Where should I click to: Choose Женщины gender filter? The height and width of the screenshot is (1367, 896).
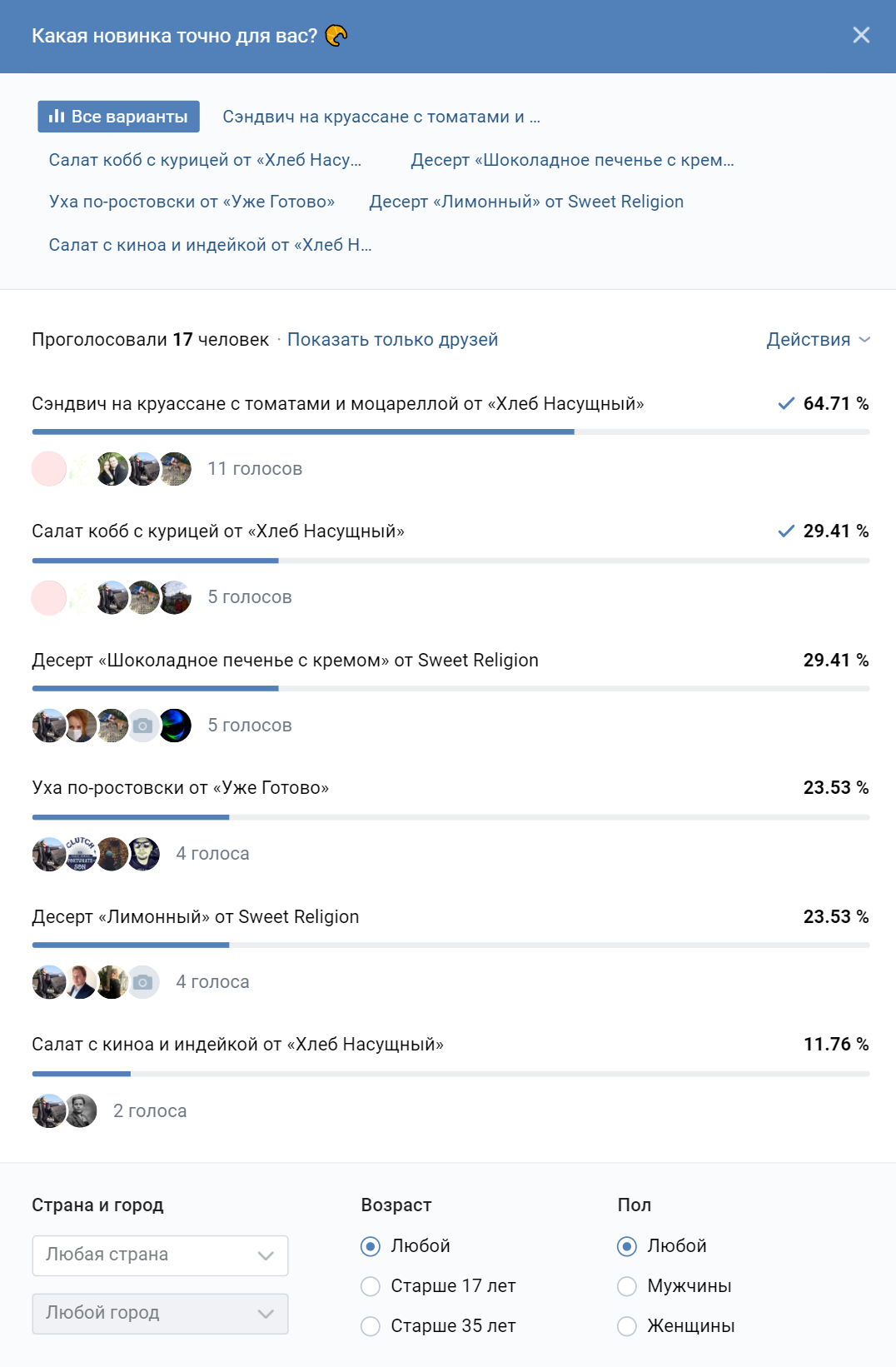[675, 1326]
